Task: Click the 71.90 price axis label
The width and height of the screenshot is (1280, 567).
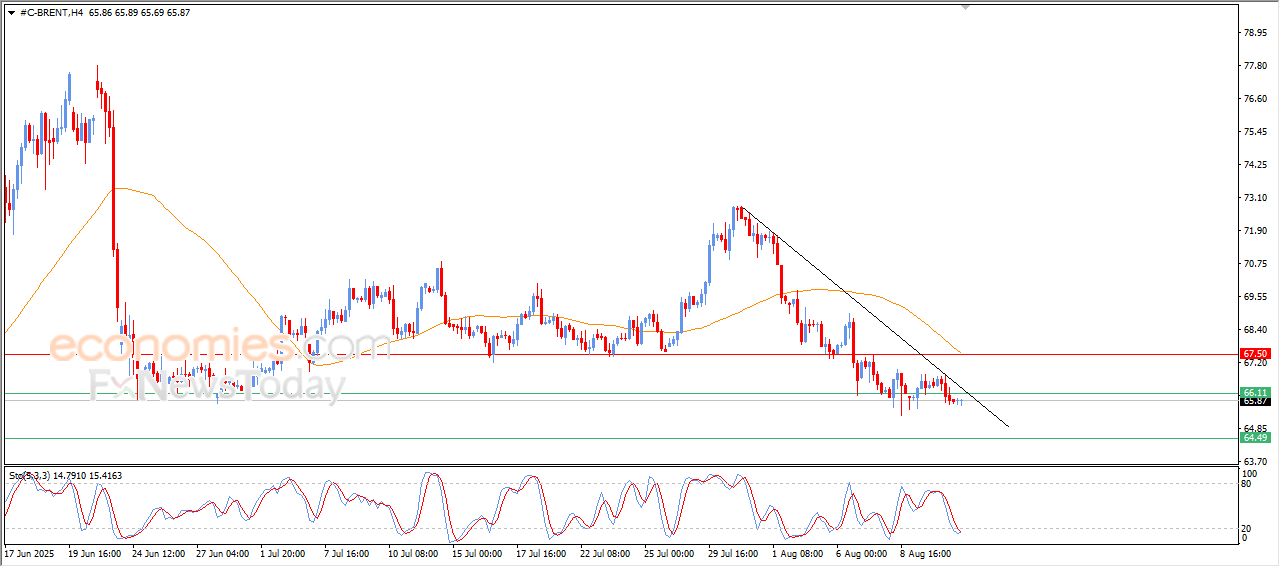Action: coord(1257,231)
